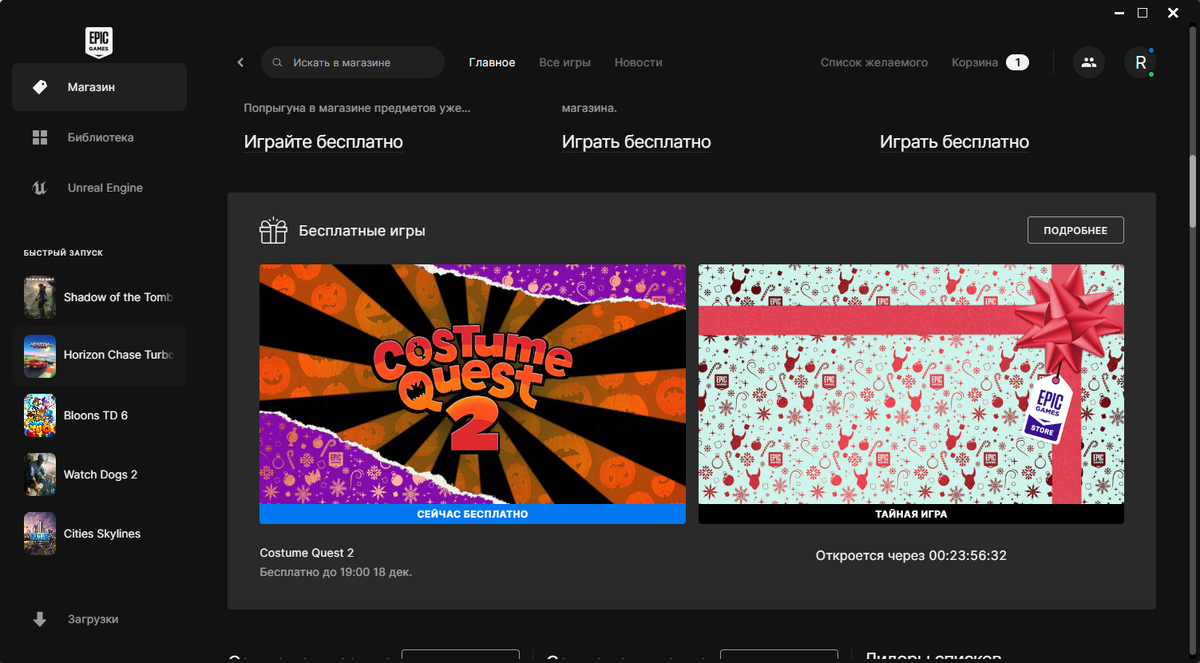
Task: Focus the store search field
Action: point(353,62)
